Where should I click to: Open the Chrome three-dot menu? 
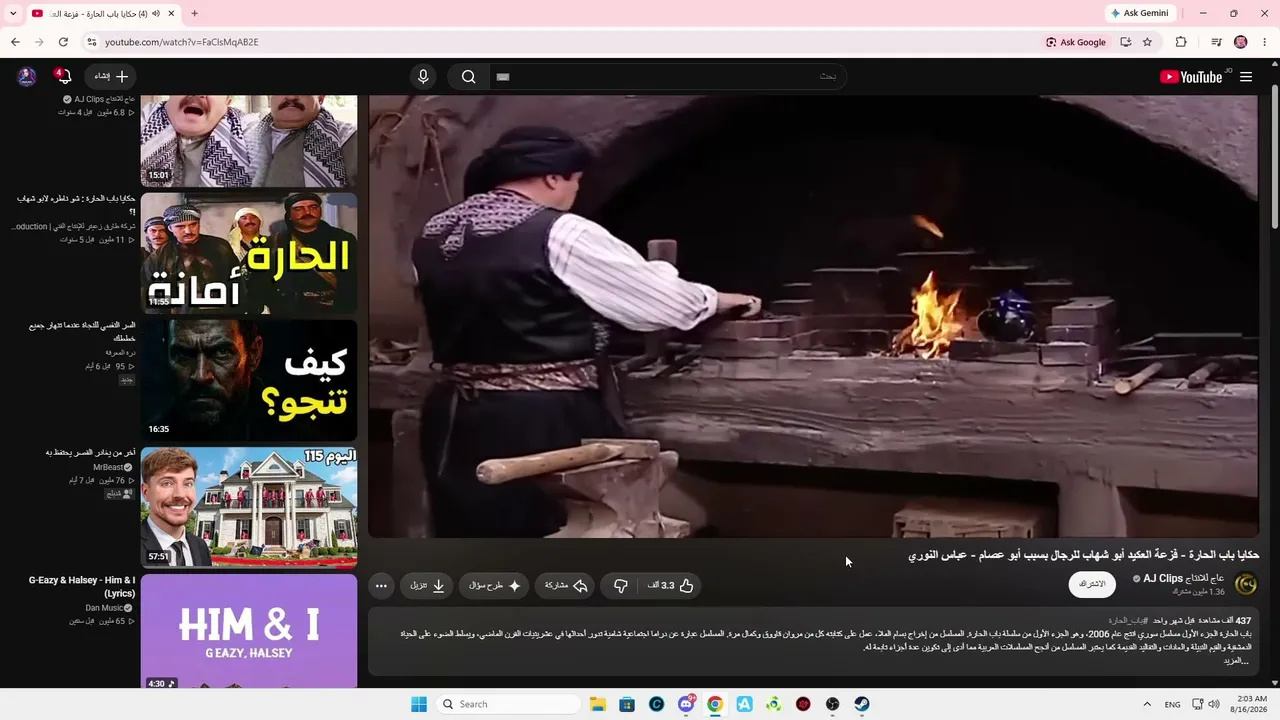click(1265, 42)
